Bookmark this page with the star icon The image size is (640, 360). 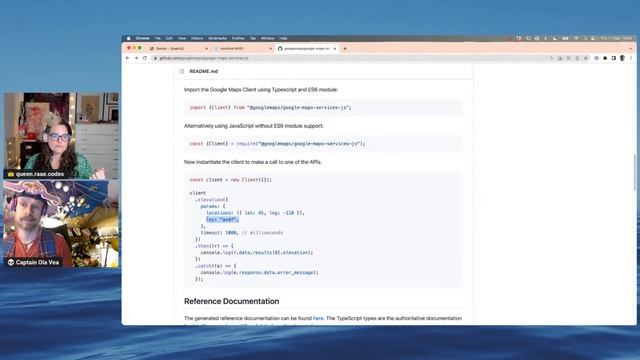click(586, 58)
